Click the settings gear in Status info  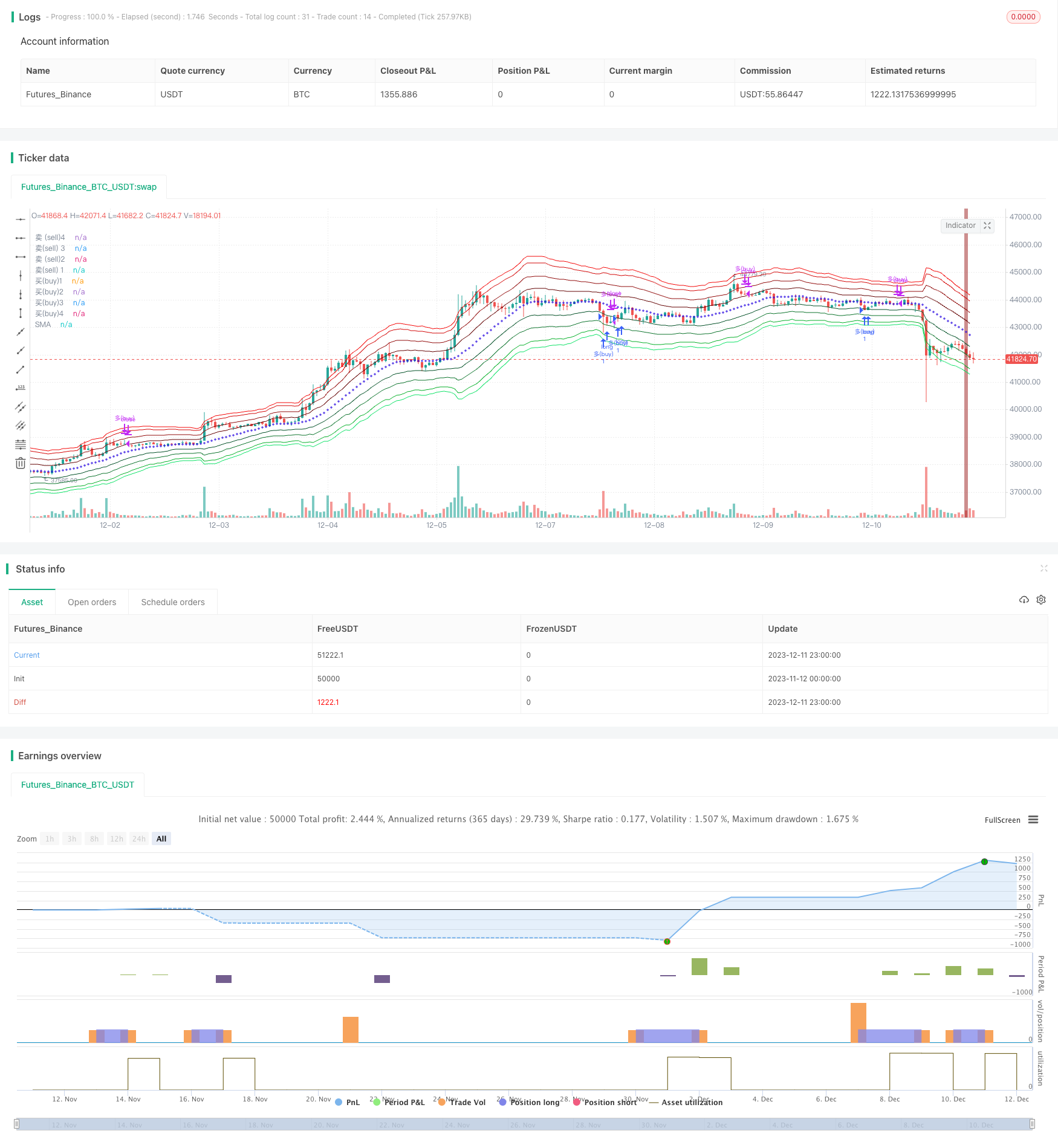pos(1041,600)
